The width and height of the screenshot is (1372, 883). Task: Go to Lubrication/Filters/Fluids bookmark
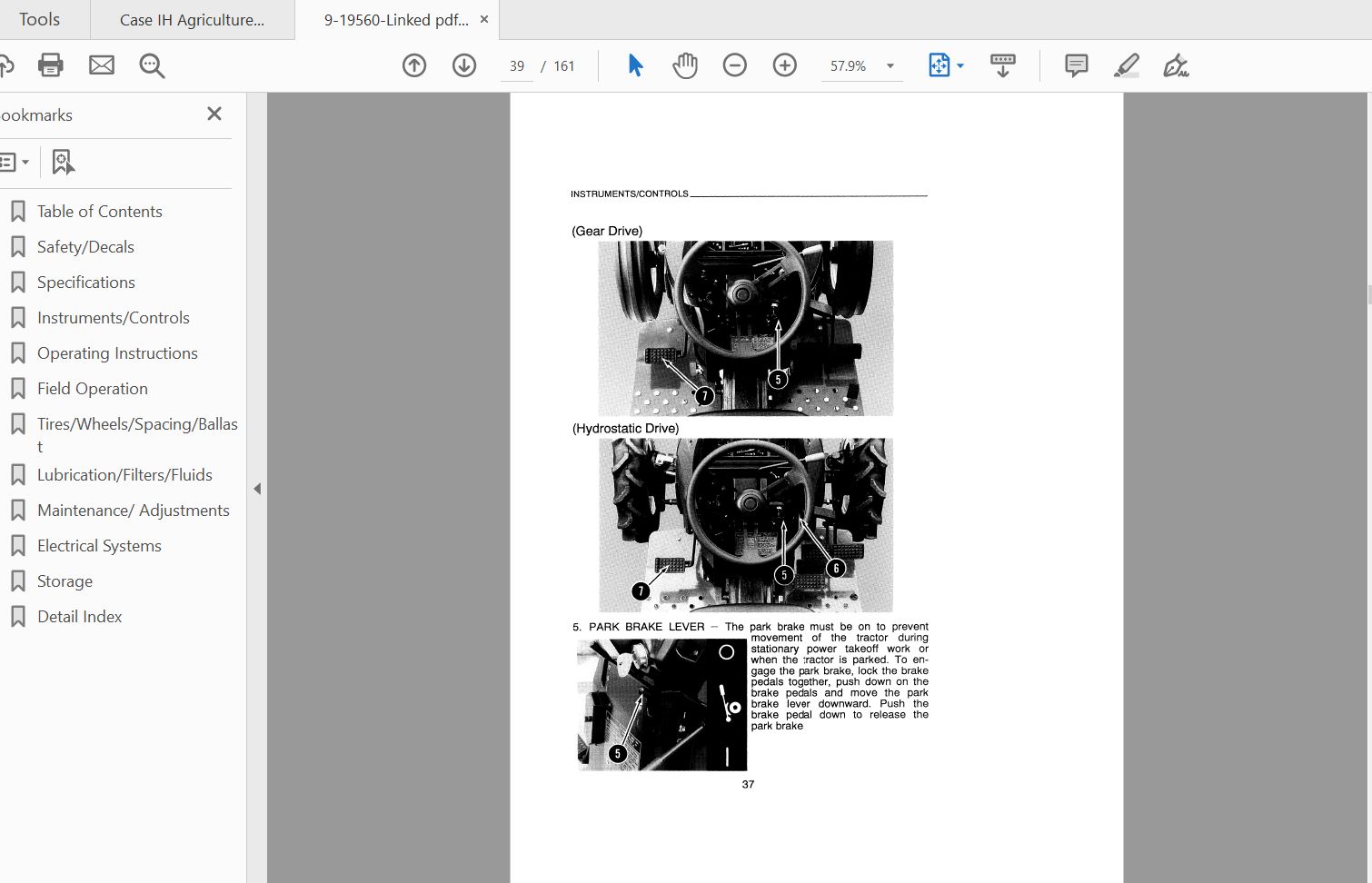coord(124,475)
